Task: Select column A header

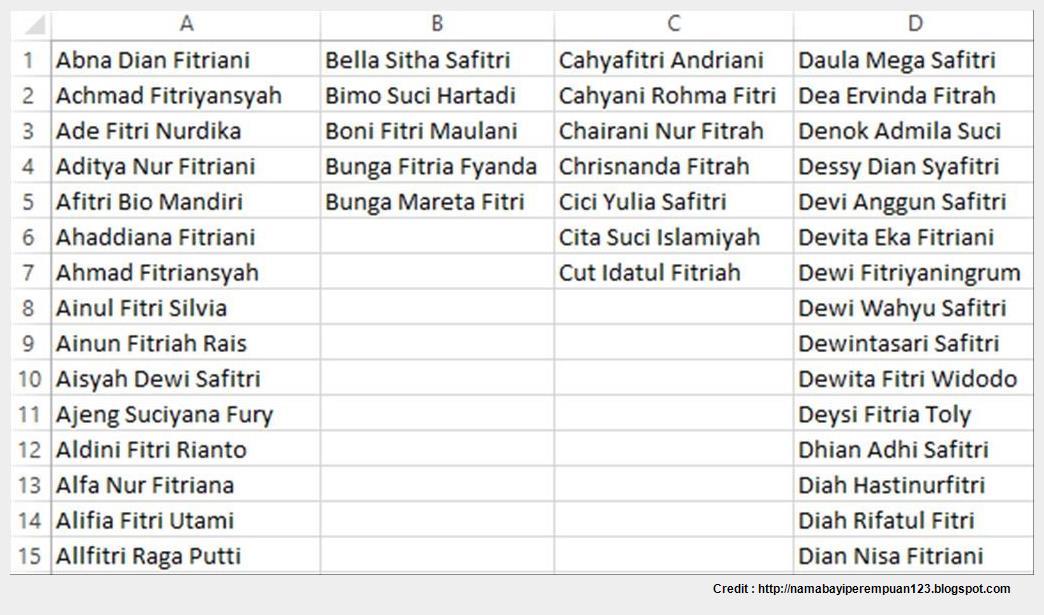Action: pyautogui.click(x=186, y=25)
